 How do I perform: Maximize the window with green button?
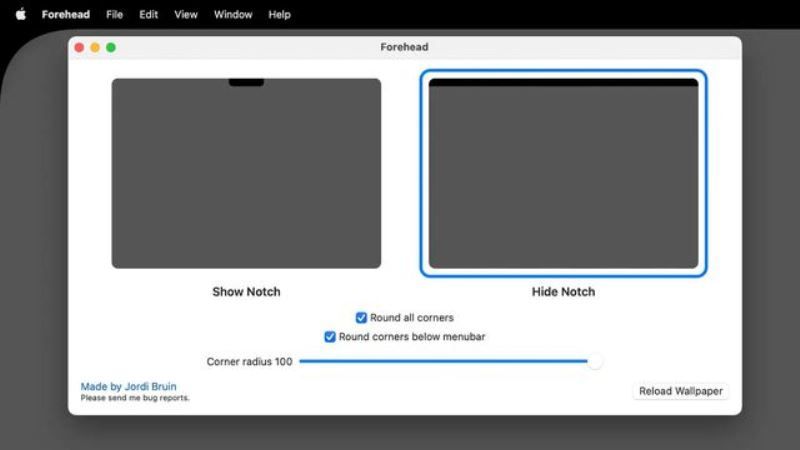[x=111, y=47]
